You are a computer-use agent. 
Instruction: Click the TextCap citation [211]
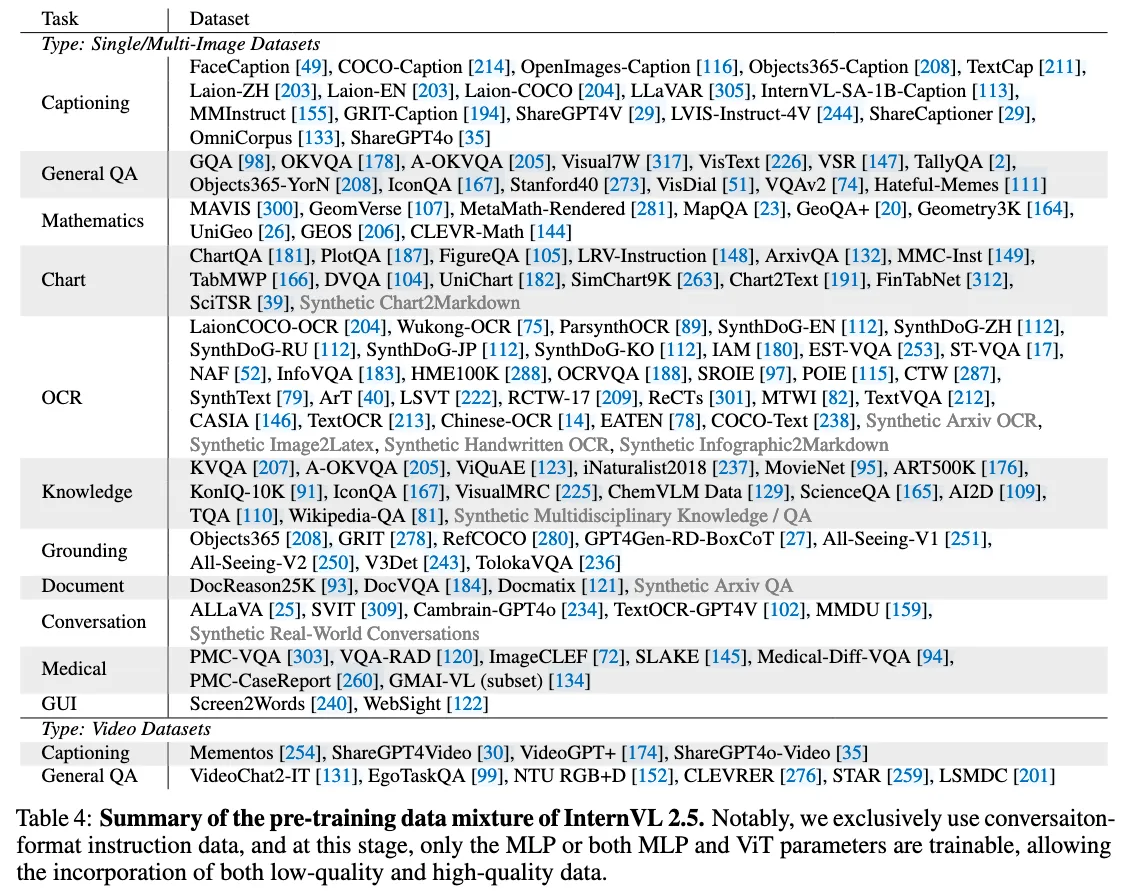1062,68
